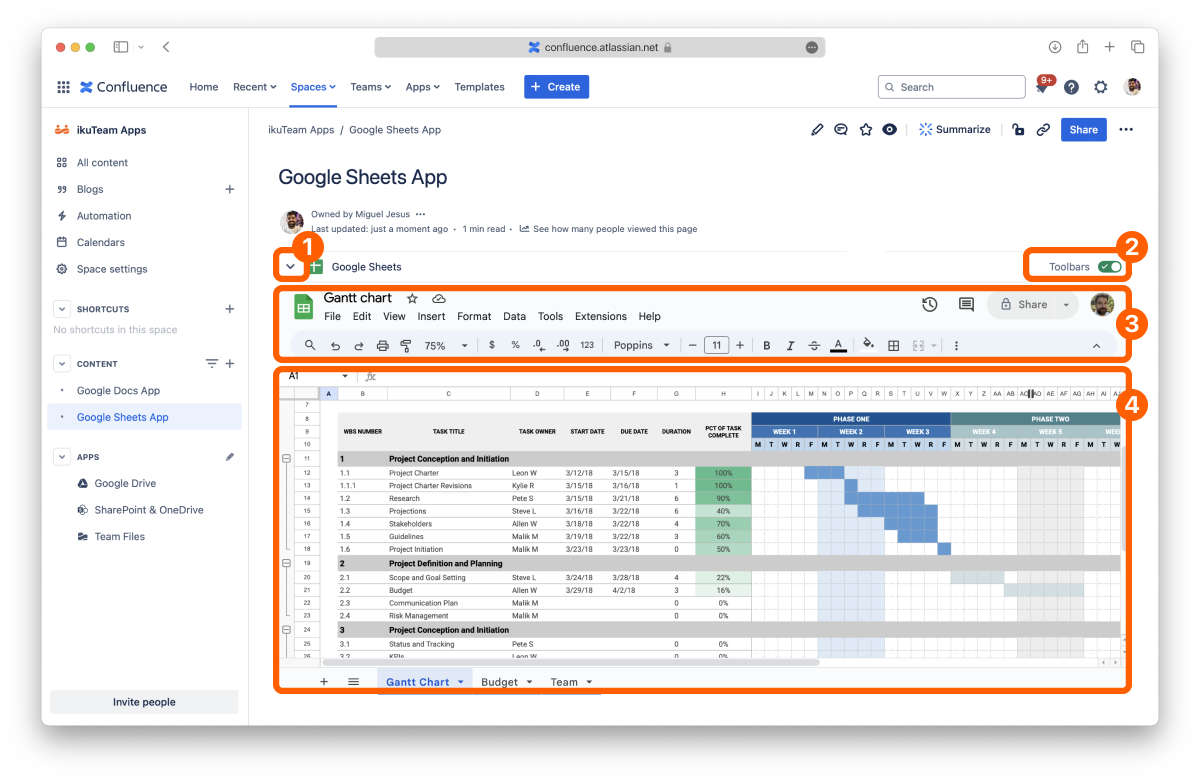1200x780 pixels.
Task: Open Sheets Extensions menu
Action: click(601, 316)
